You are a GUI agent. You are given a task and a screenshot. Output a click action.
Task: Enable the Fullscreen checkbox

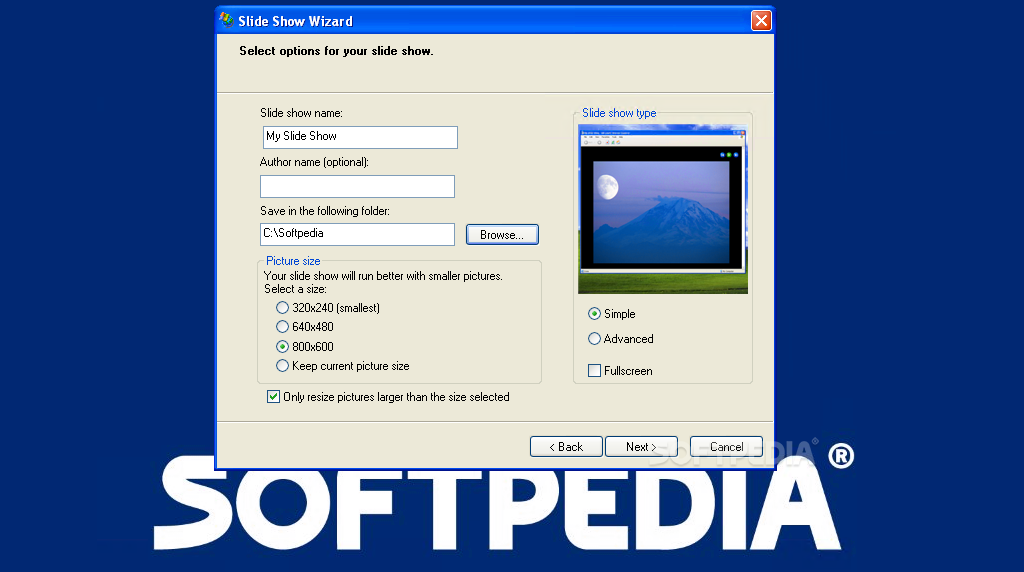(x=594, y=370)
